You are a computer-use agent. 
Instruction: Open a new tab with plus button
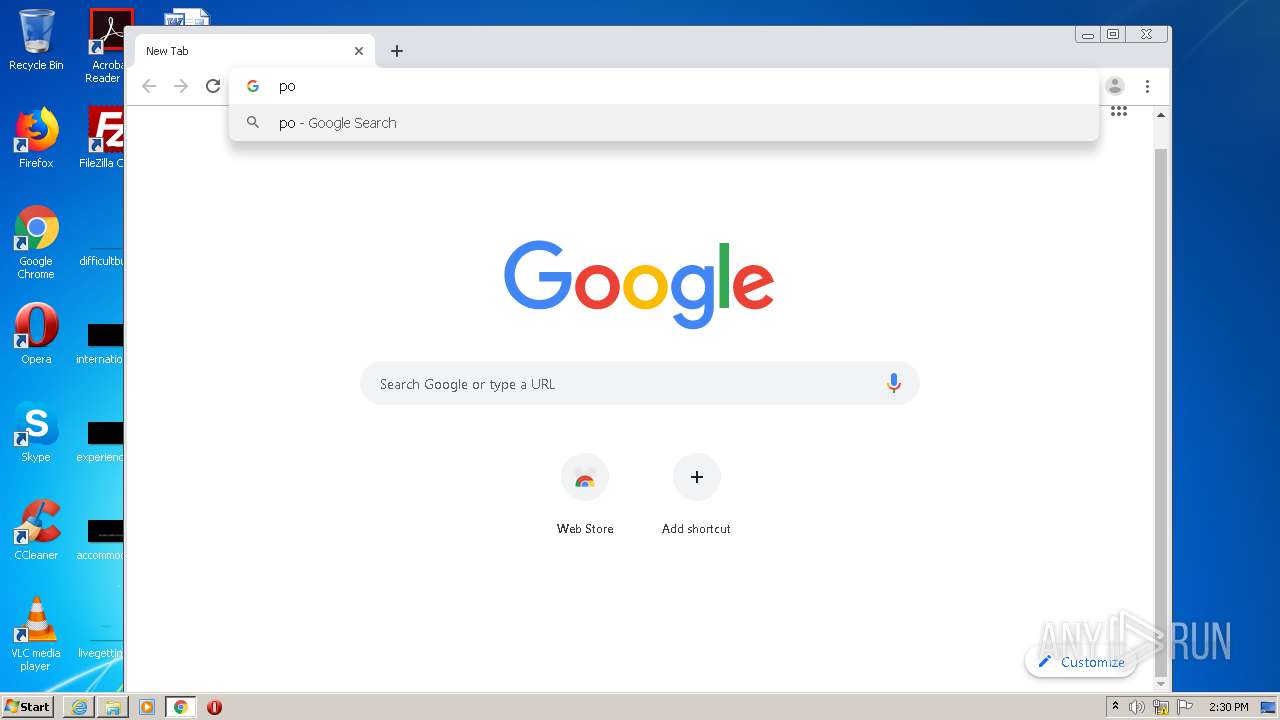point(397,51)
